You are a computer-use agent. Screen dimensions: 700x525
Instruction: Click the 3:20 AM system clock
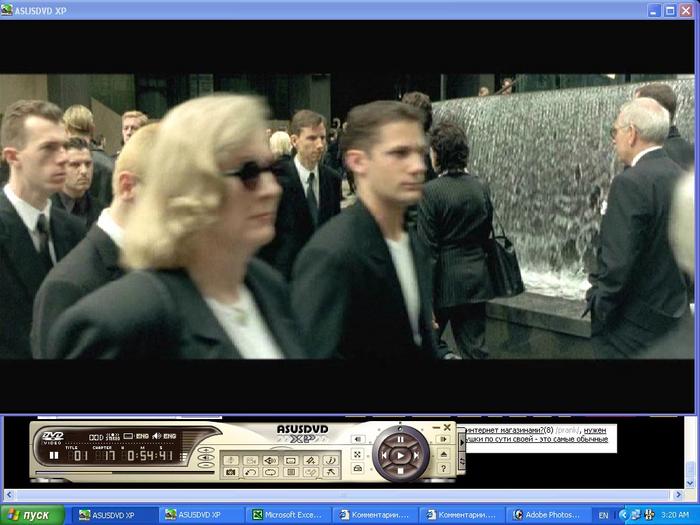click(675, 515)
